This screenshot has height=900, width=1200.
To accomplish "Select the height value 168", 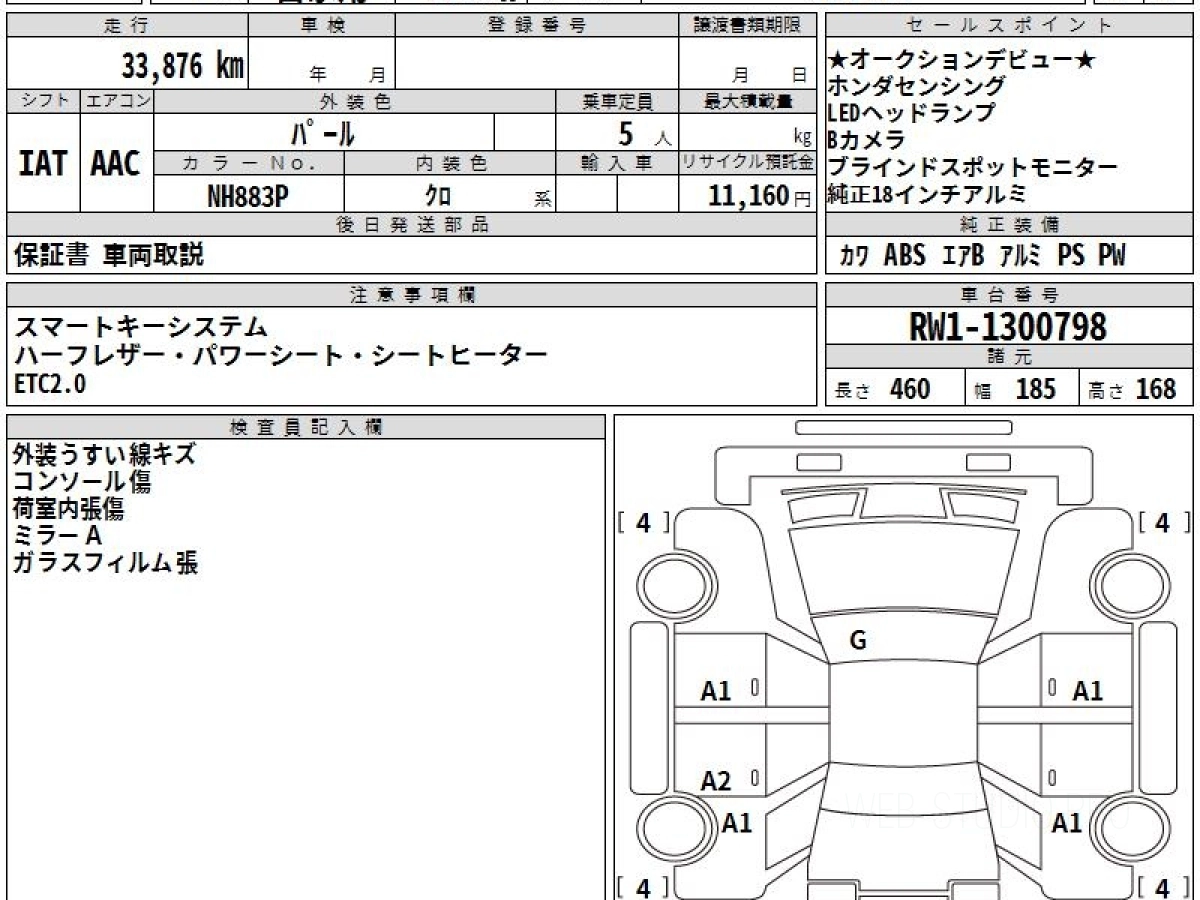I will pos(1155,389).
